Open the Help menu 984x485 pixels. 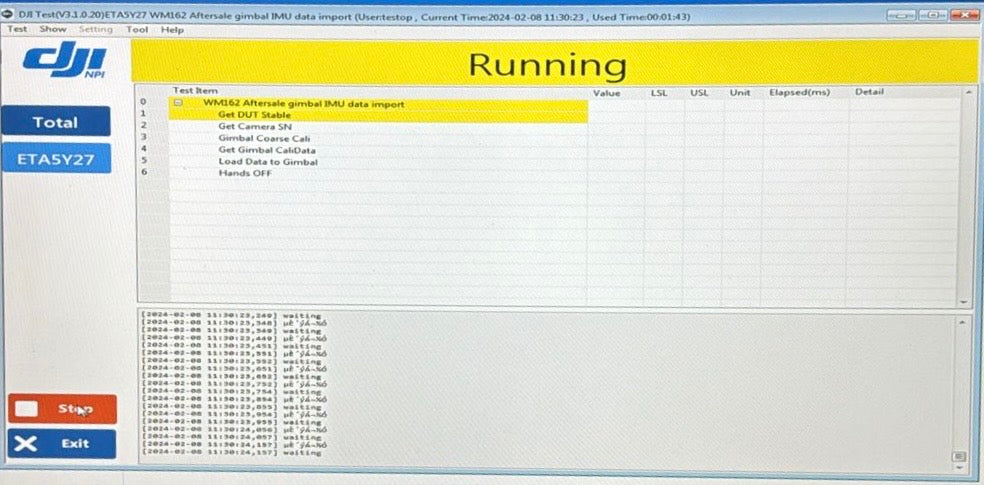172,30
